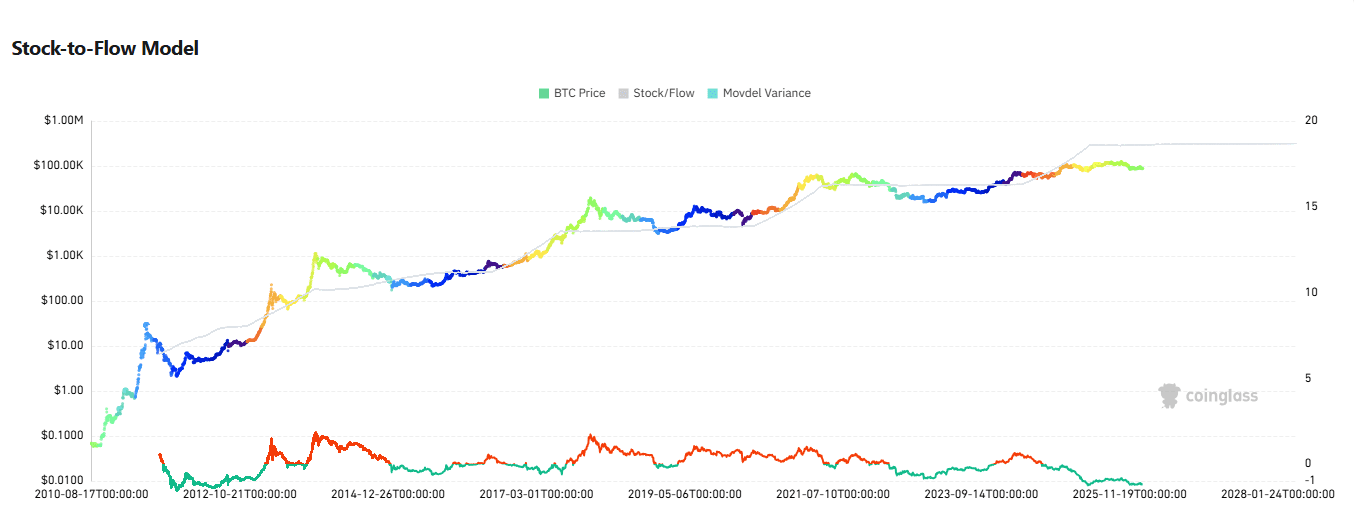Click the teal Movdel Variance legend swatch
This screenshot has height=518, width=1354.
click(712, 93)
